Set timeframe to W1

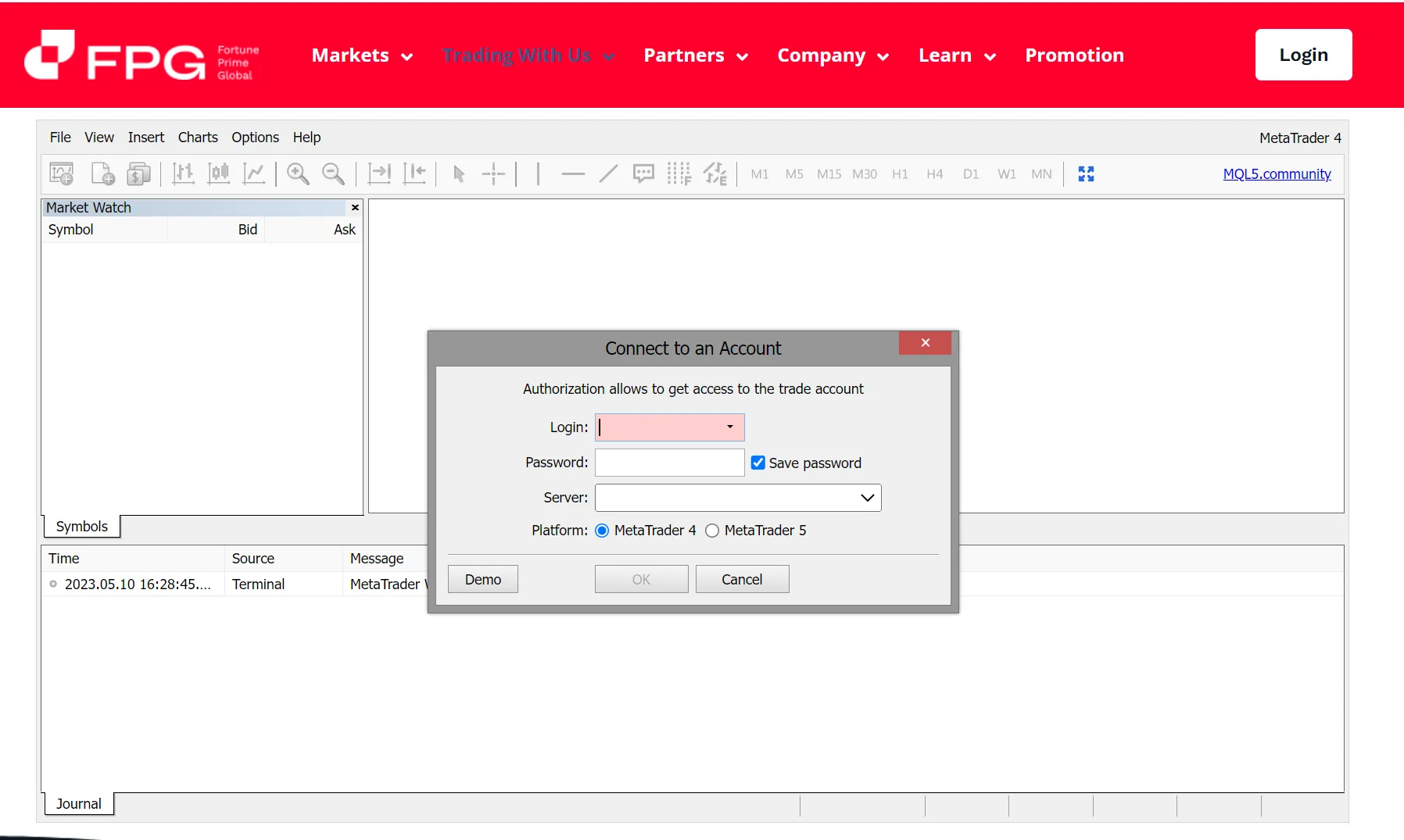[1007, 174]
